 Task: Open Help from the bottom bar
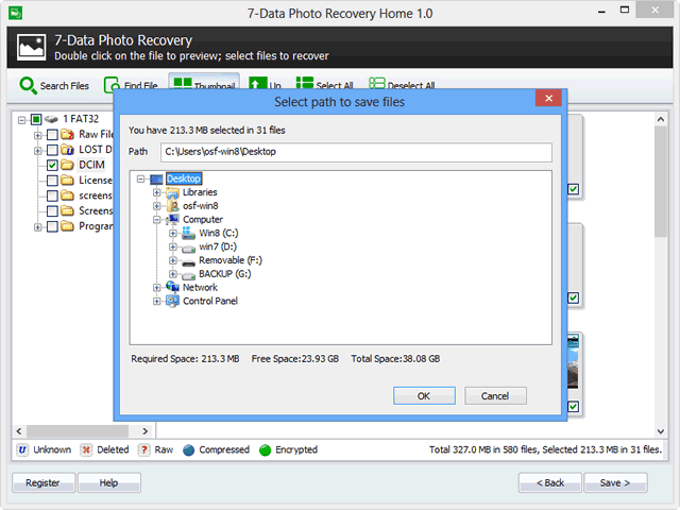(x=109, y=483)
